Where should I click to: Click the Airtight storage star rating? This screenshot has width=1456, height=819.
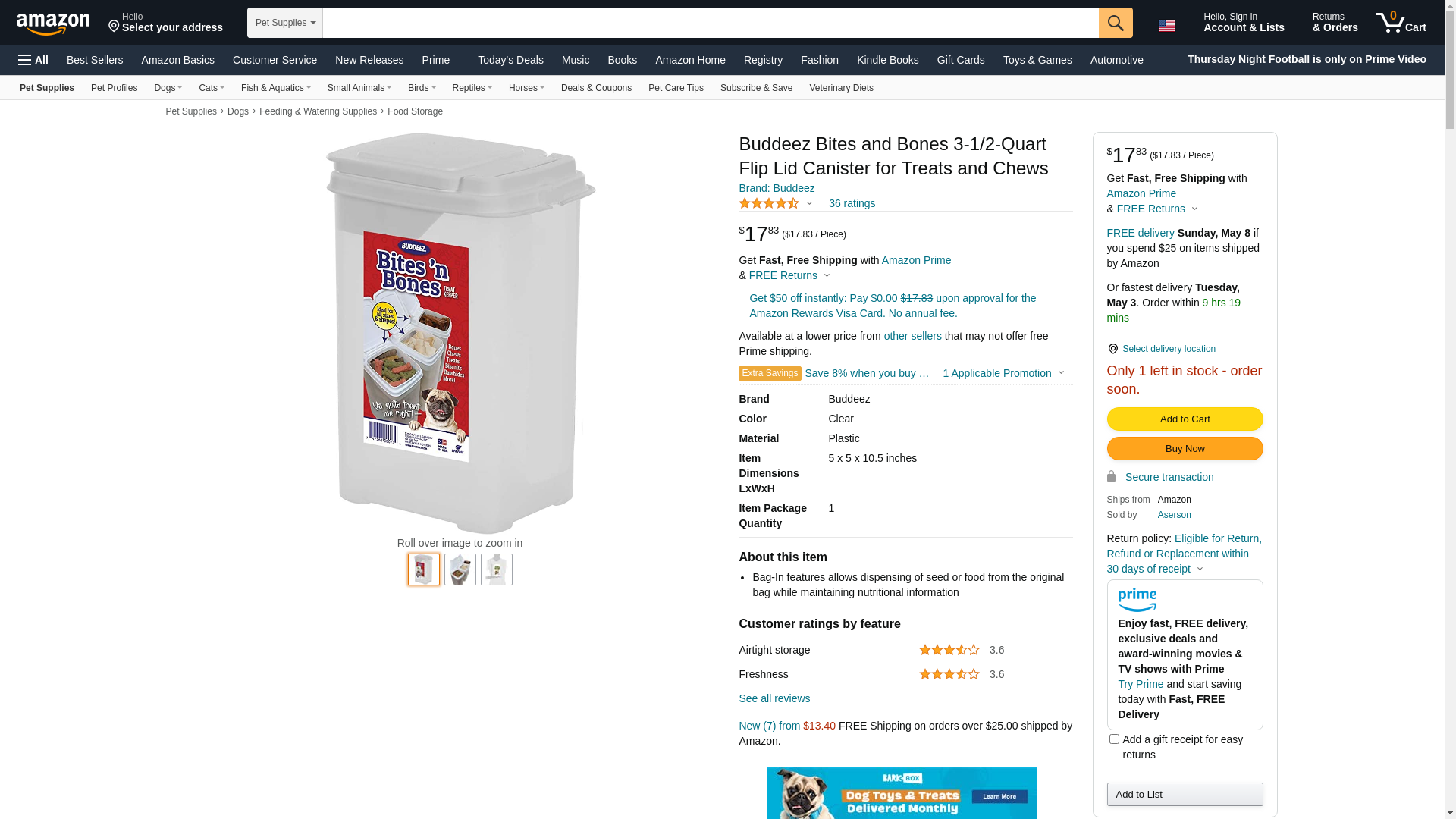949,650
